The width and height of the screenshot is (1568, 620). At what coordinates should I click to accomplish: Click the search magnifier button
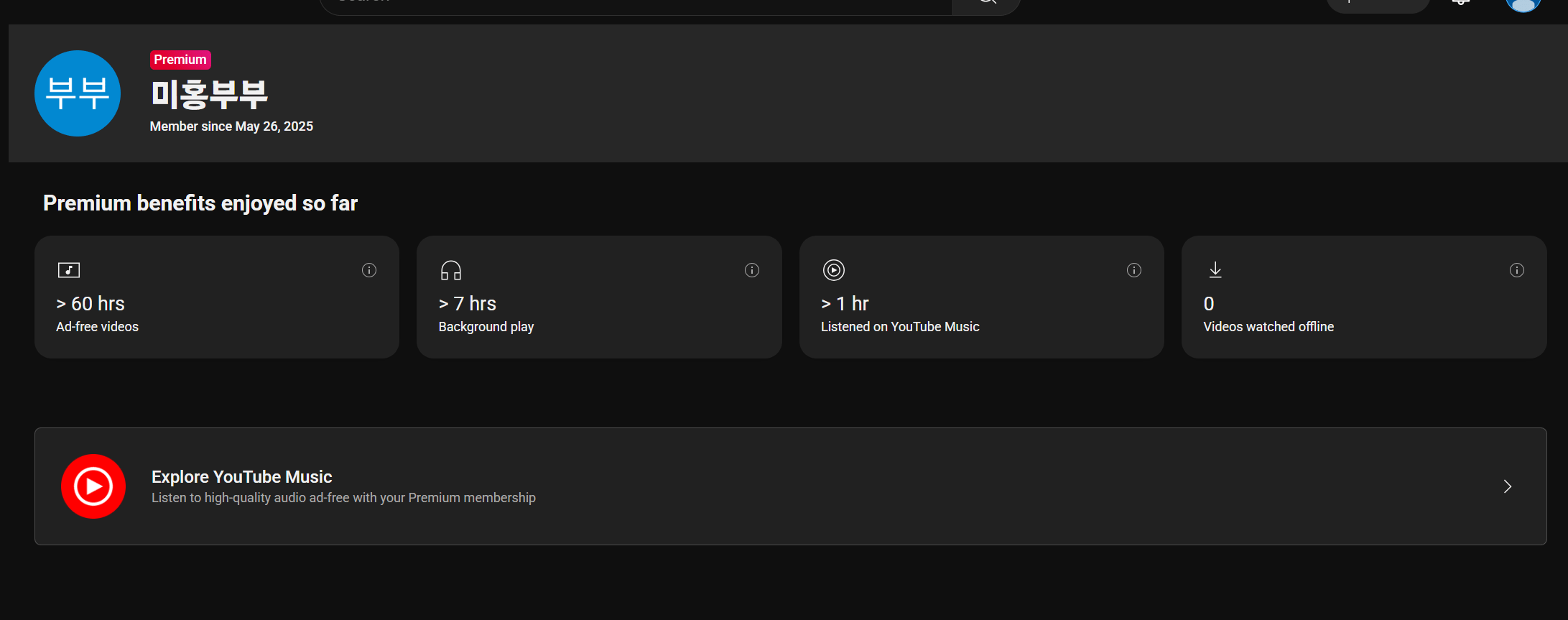(987, 6)
